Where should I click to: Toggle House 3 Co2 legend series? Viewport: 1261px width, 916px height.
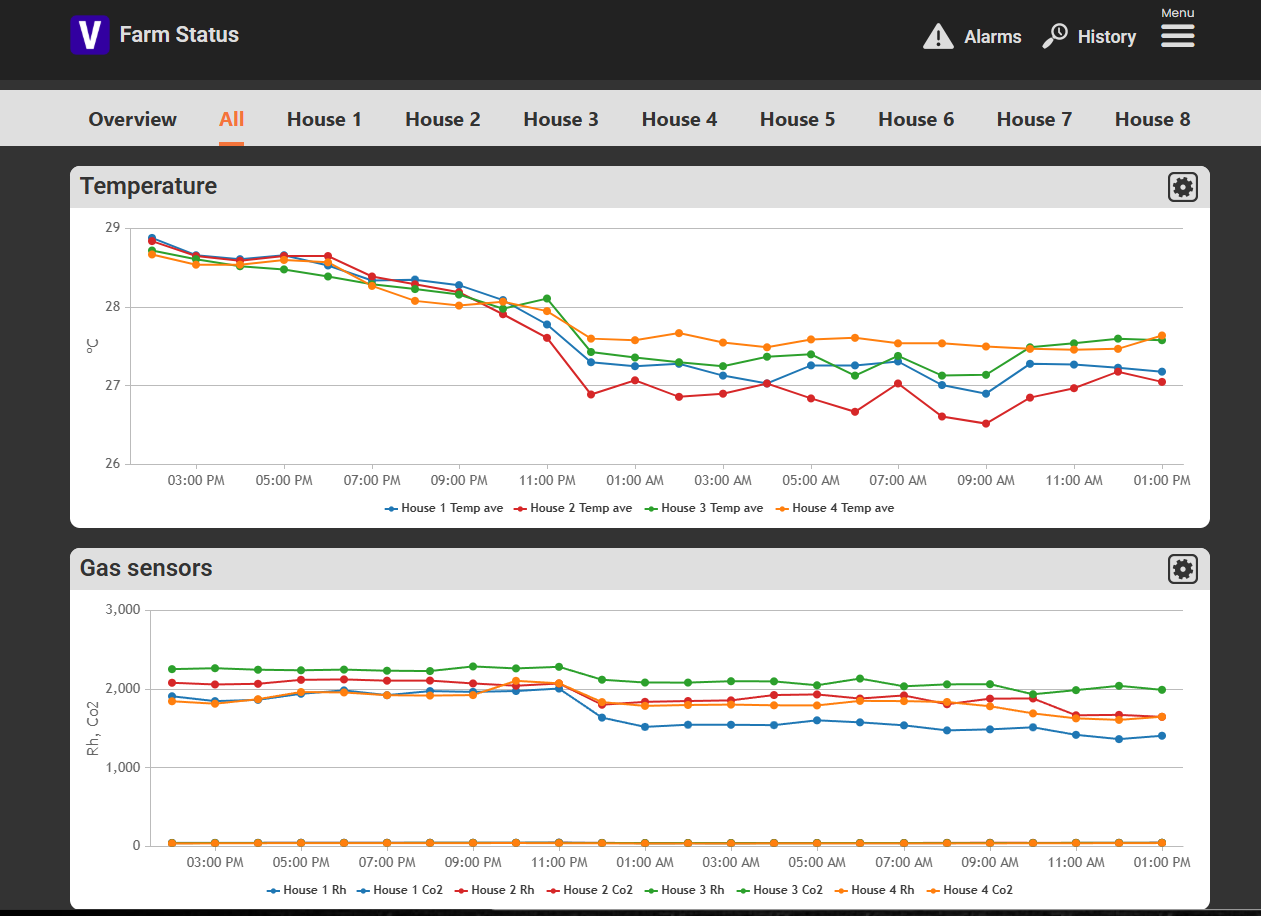[x=780, y=890]
